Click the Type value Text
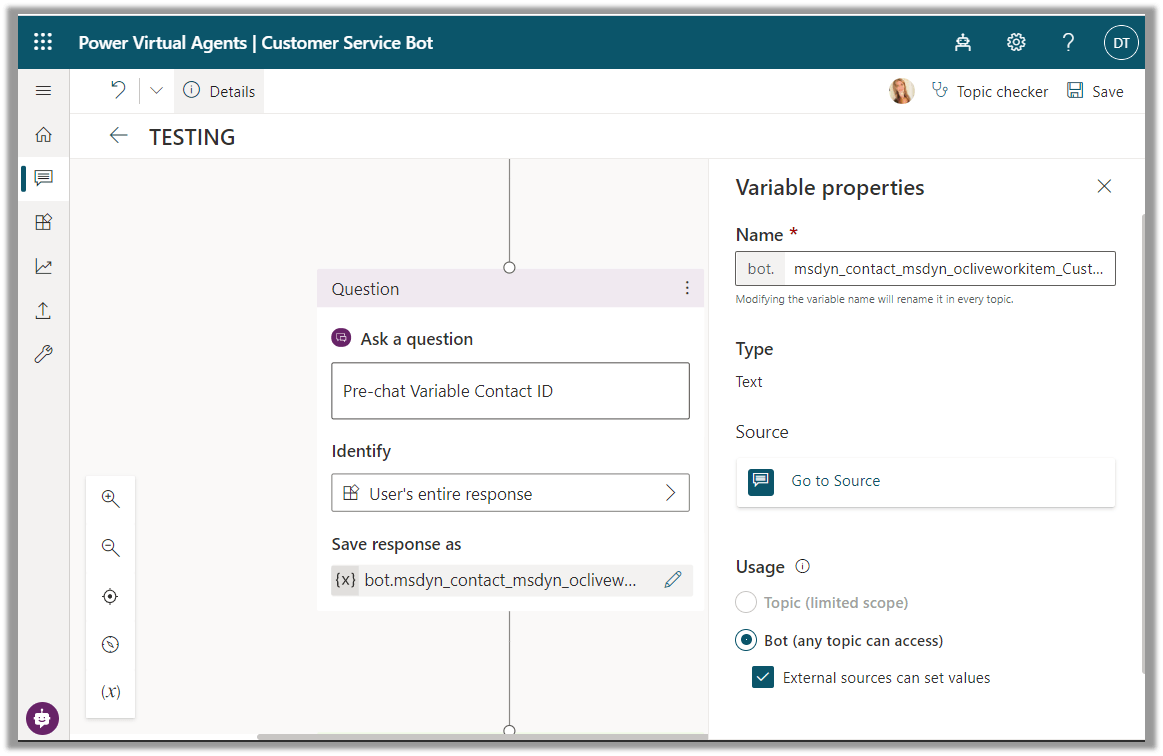 [749, 381]
